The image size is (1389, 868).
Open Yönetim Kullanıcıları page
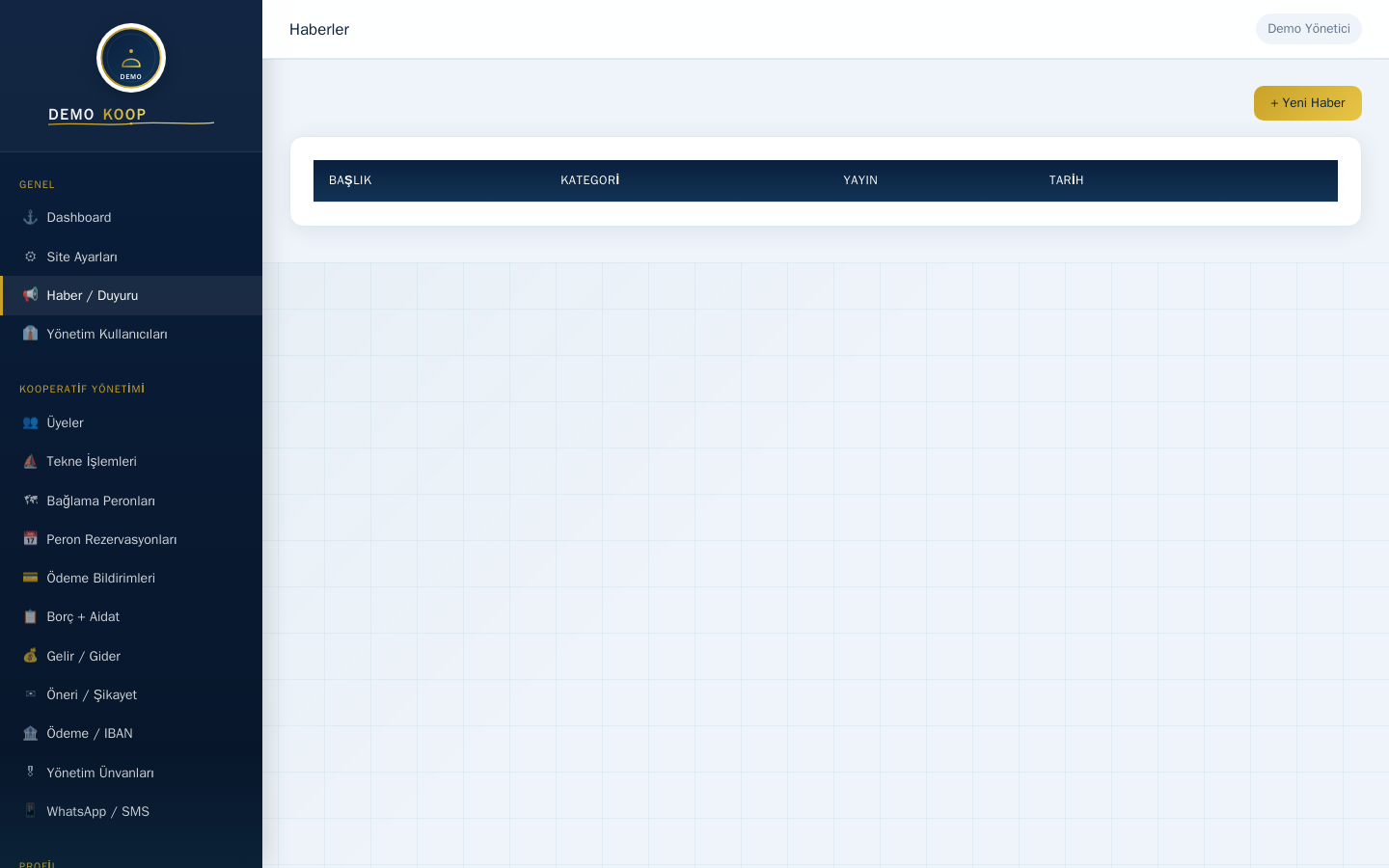tap(131, 334)
